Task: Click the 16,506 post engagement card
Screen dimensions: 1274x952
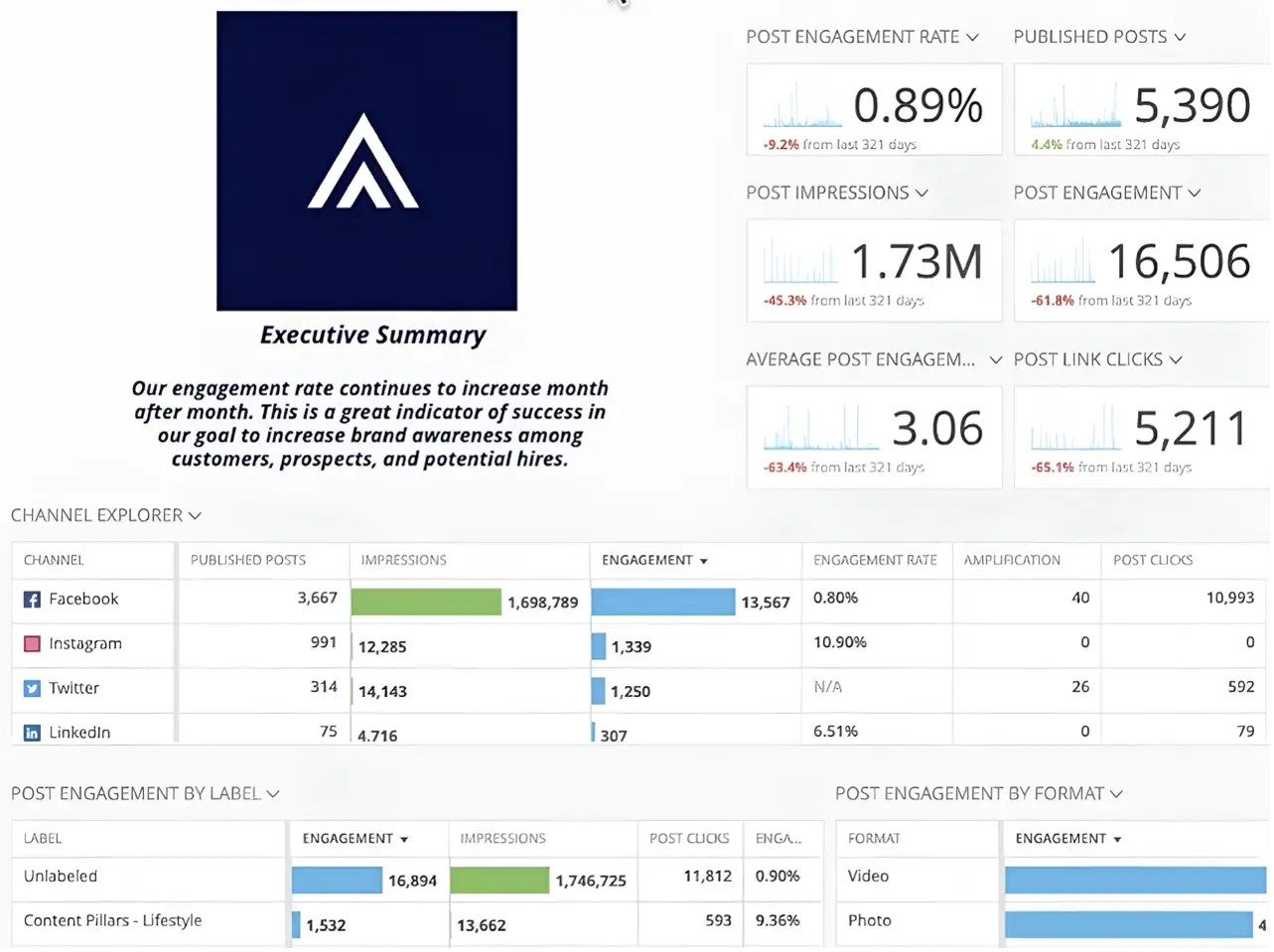Action: (x=1142, y=272)
